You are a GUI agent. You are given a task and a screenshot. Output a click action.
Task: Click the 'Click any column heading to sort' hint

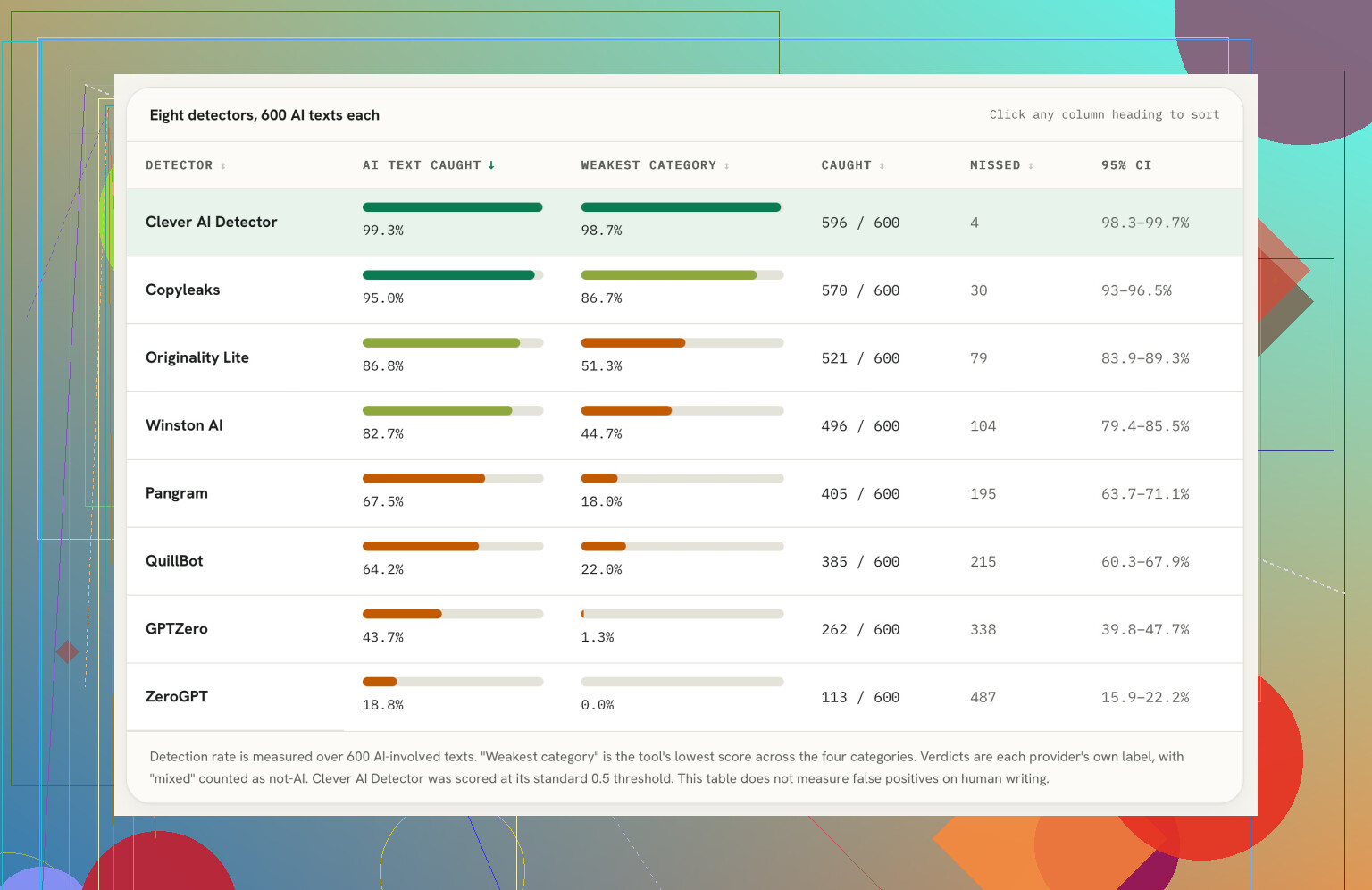click(1104, 114)
